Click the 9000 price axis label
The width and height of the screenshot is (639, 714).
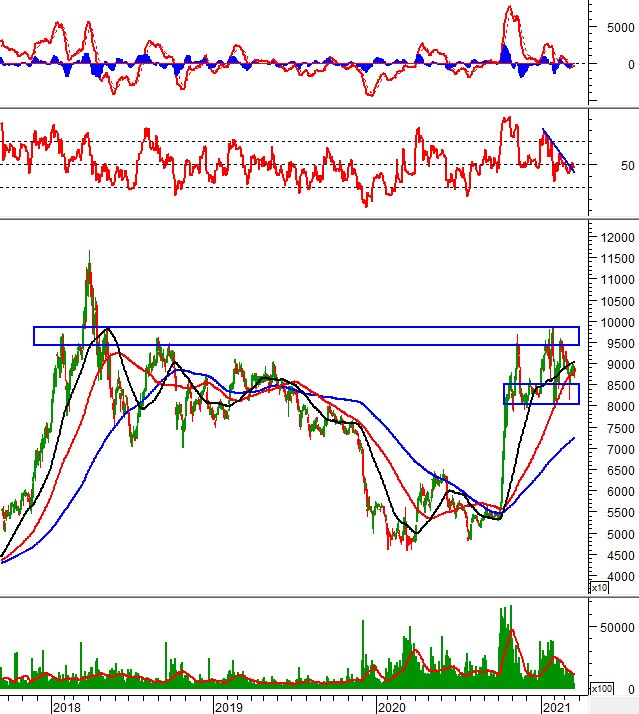pyautogui.click(x=621, y=365)
